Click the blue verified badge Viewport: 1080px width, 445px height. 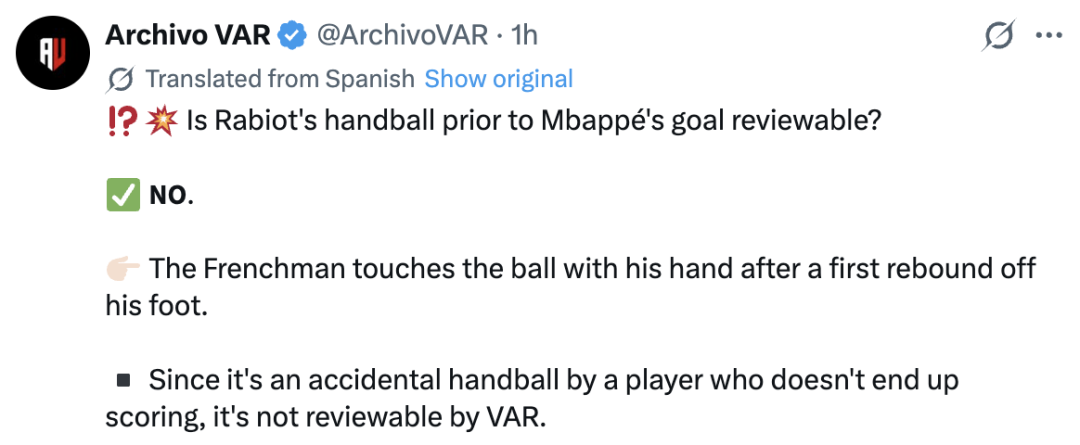point(291,36)
